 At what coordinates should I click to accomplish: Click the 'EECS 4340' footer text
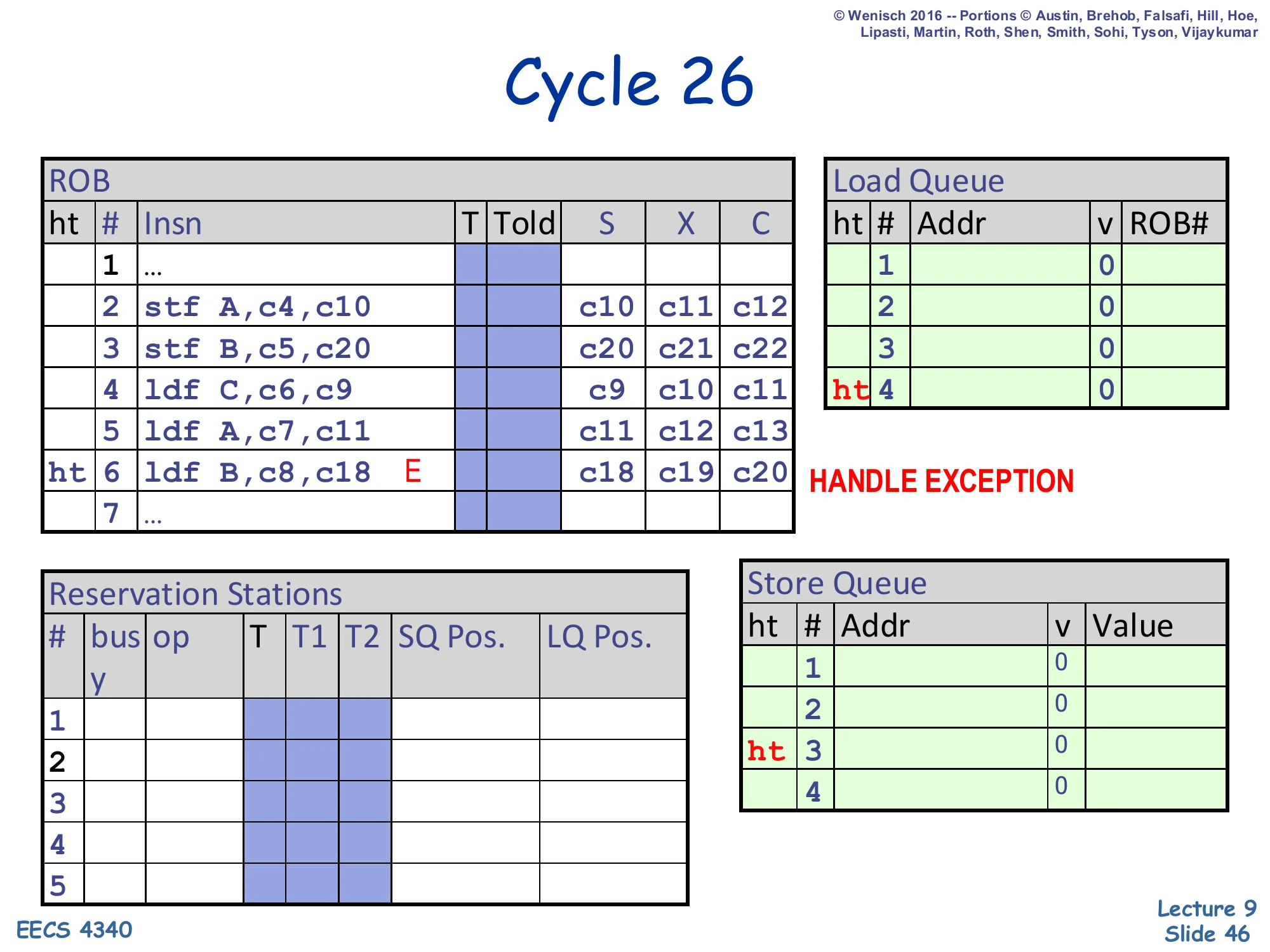[74, 930]
